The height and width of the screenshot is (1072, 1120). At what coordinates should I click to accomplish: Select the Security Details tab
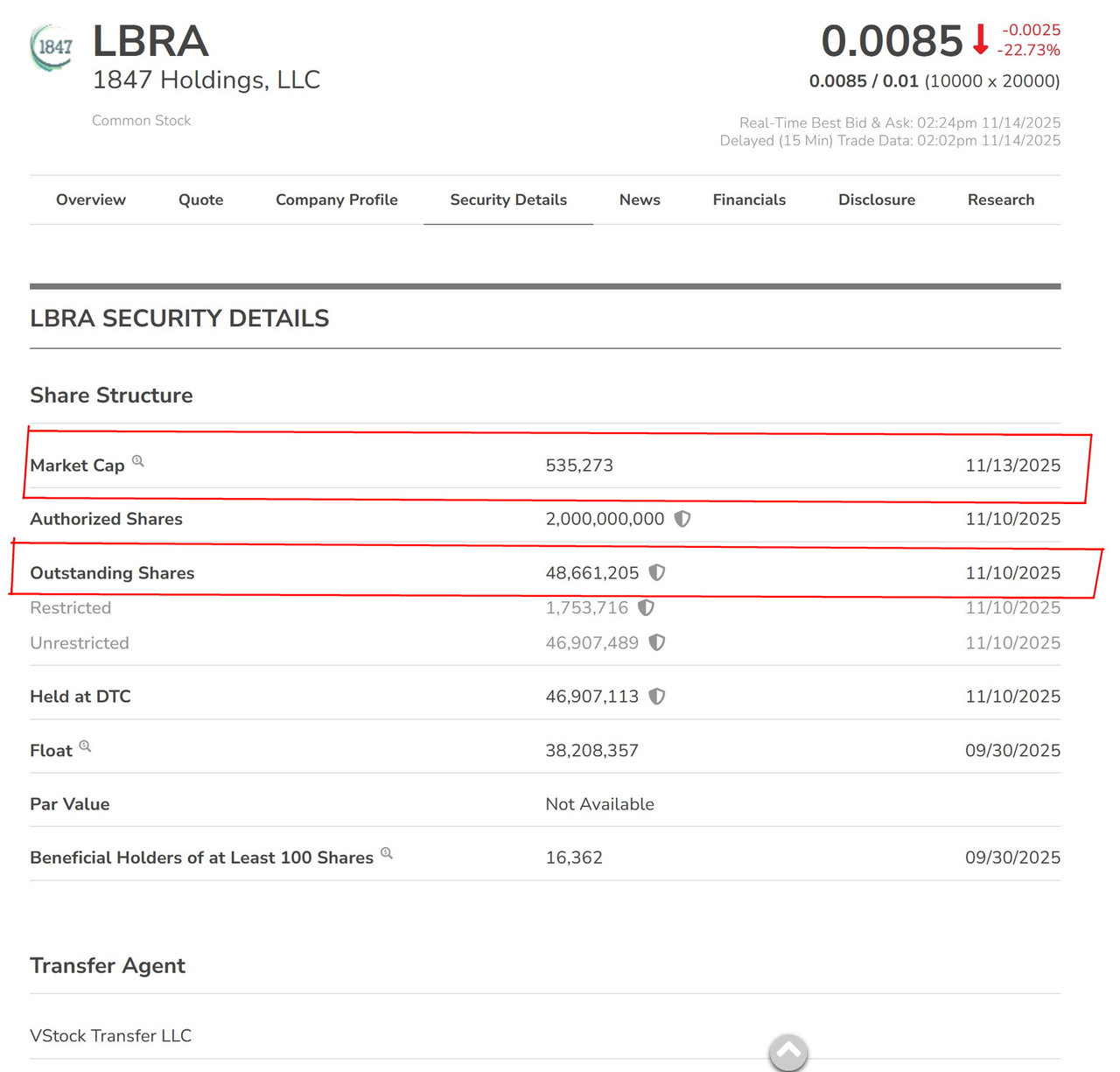pos(508,200)
